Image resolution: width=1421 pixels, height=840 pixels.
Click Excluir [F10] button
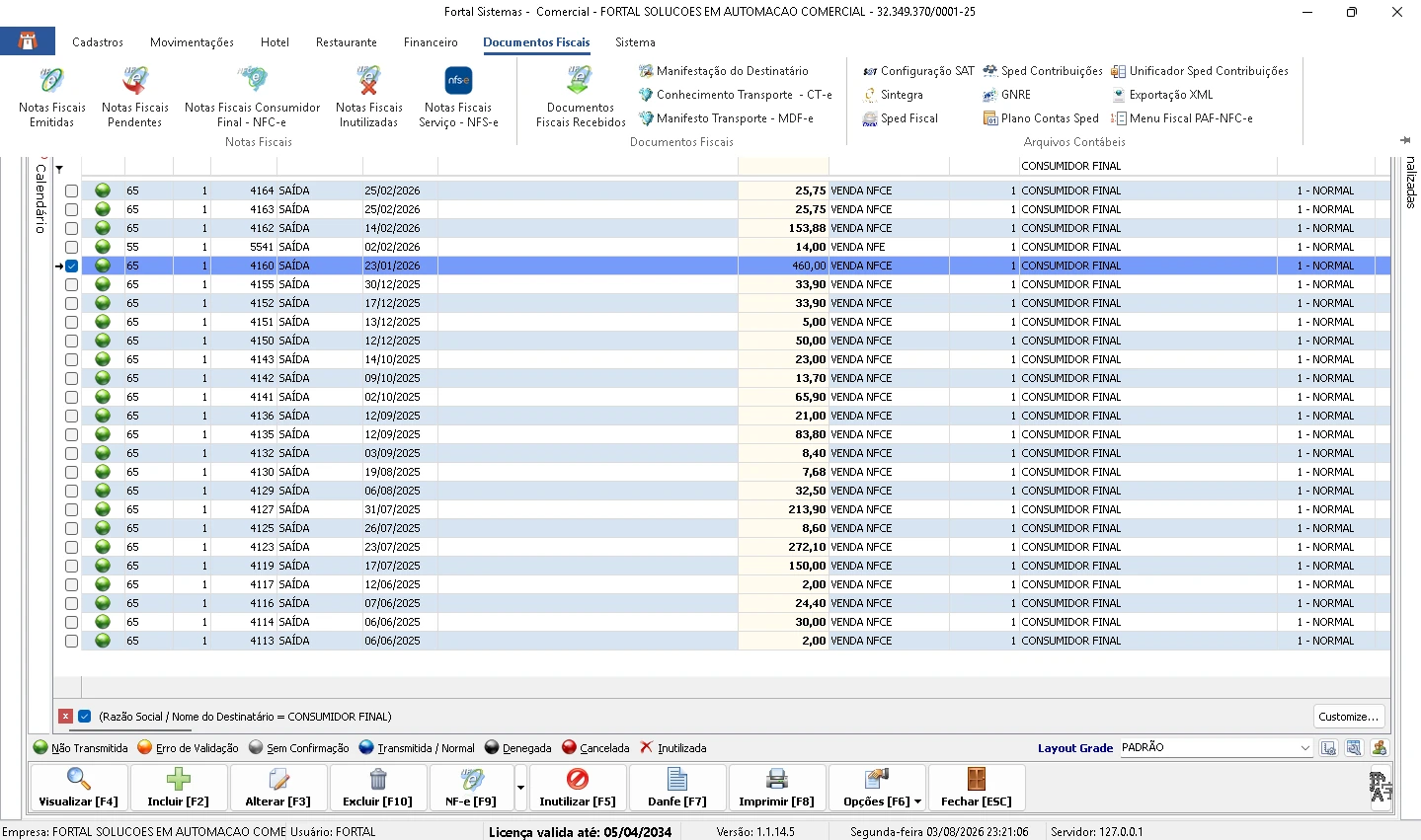click(378, 788)
